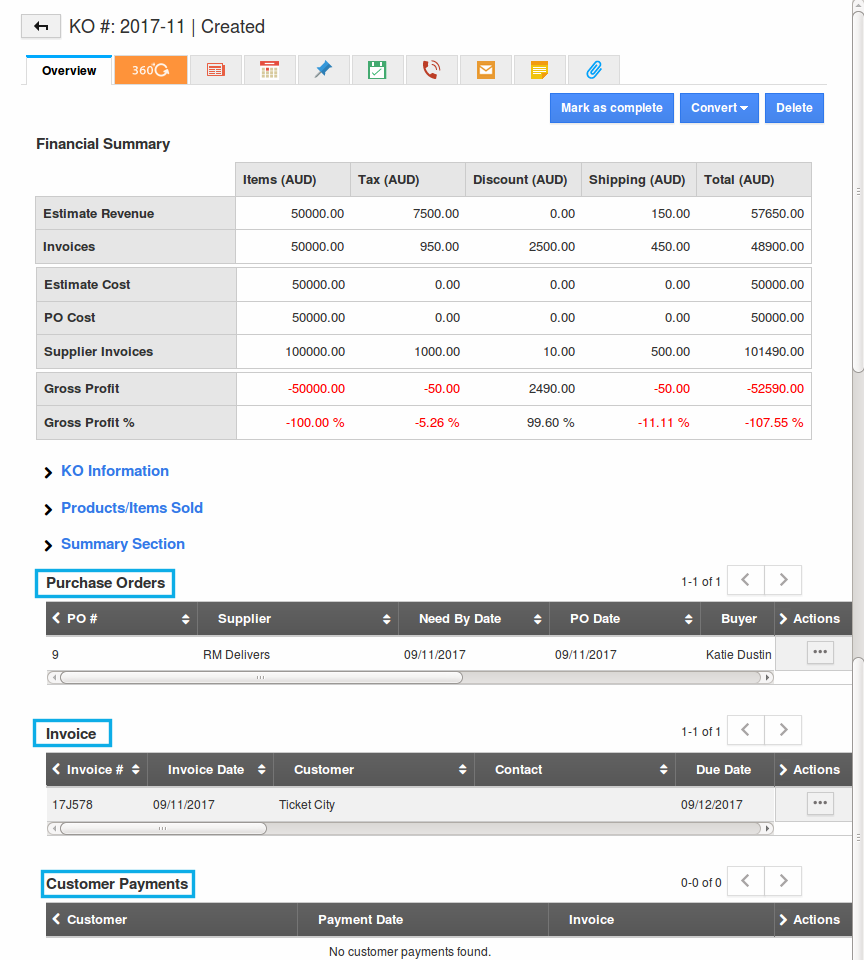The width and height of the screenshot is (864, 960).
Task: Click the Delete button
Action: coord(794,108)
